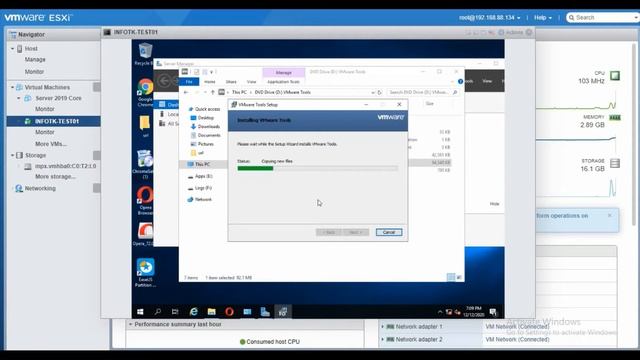This screenshot has height=360, width=640.
Task: Open EaseUS Partition desktop shortcut
Action: coord(145,273)
